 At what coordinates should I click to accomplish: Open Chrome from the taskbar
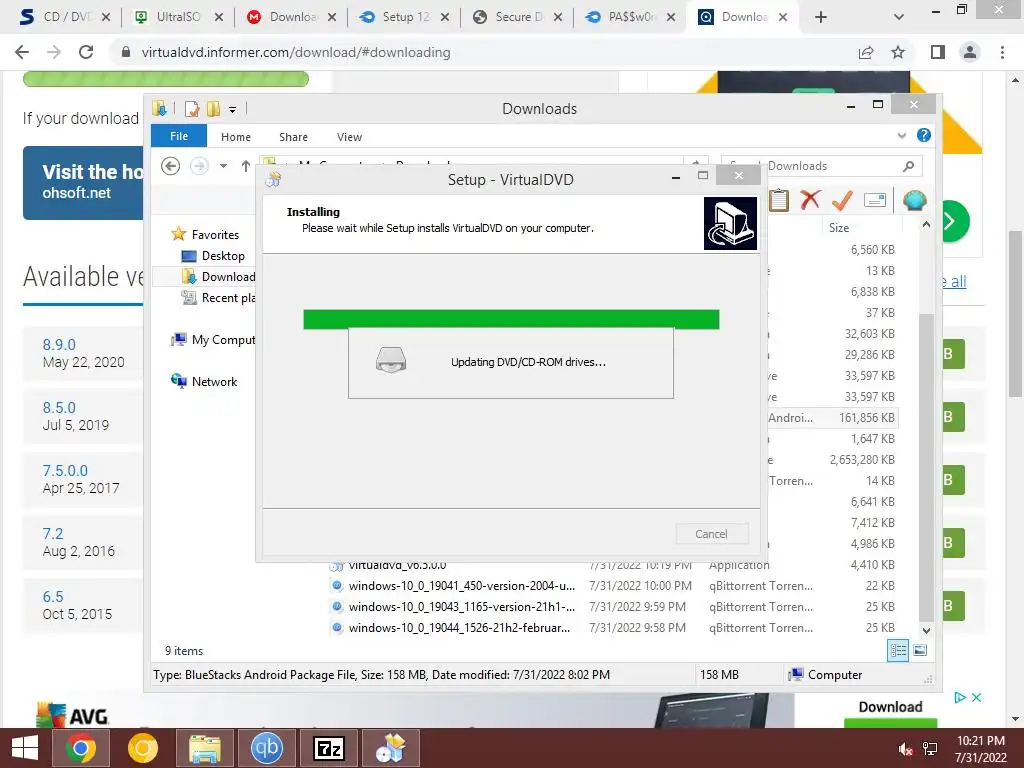(80, 748)
